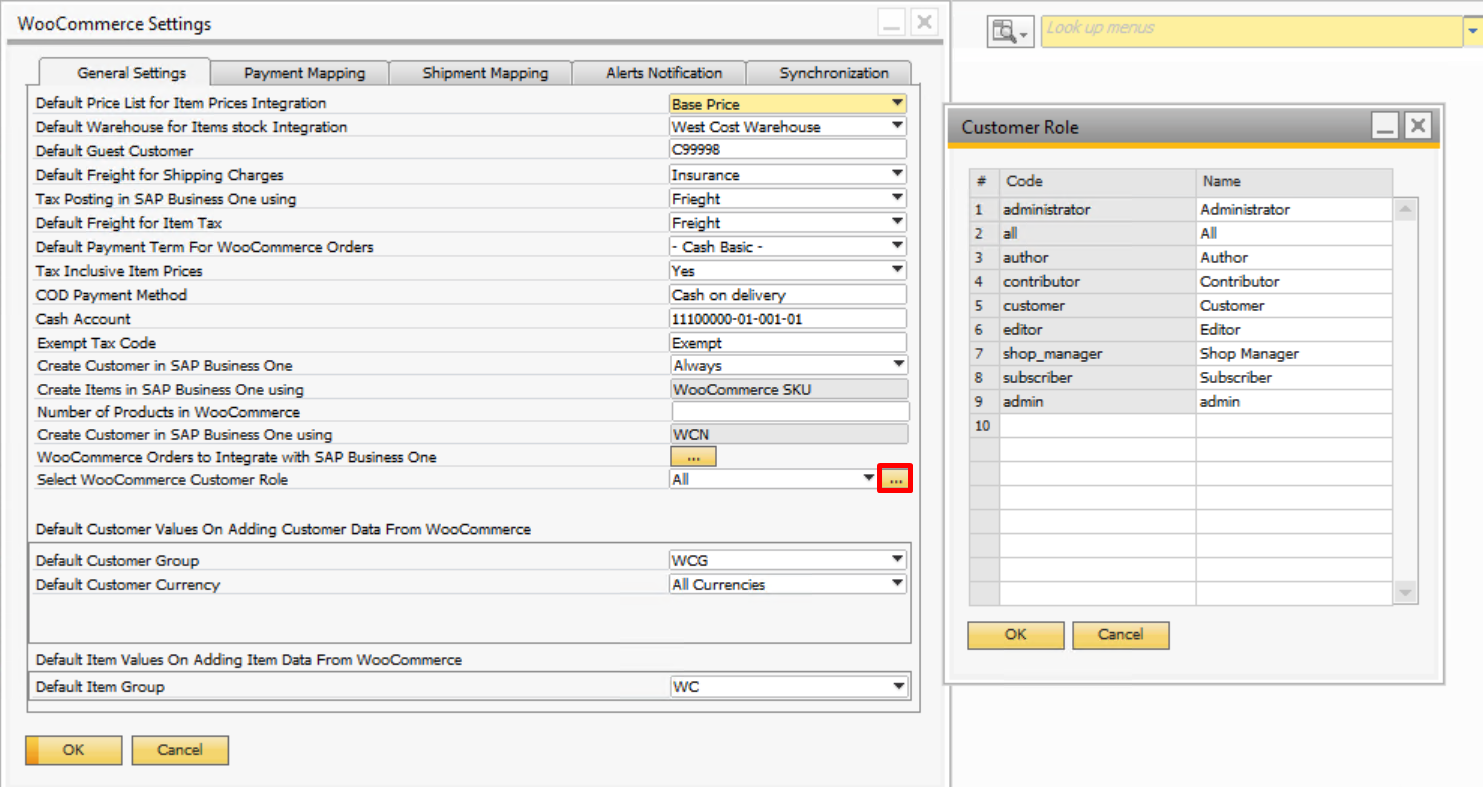Click the Name column header
Image resolution: width=1483 pixels, height=787 pixels.
(1294, 182)
